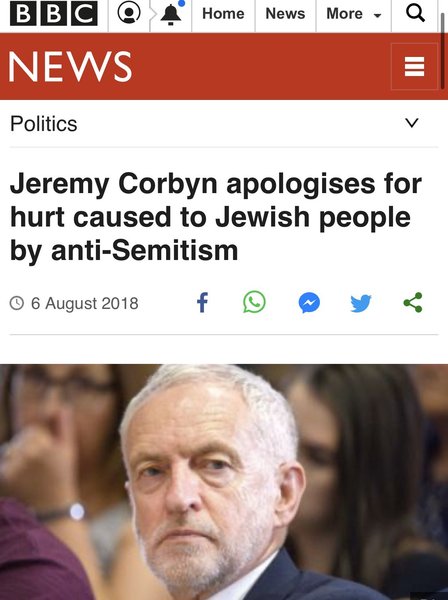Open the search magnifier icon

coord(415,13)
